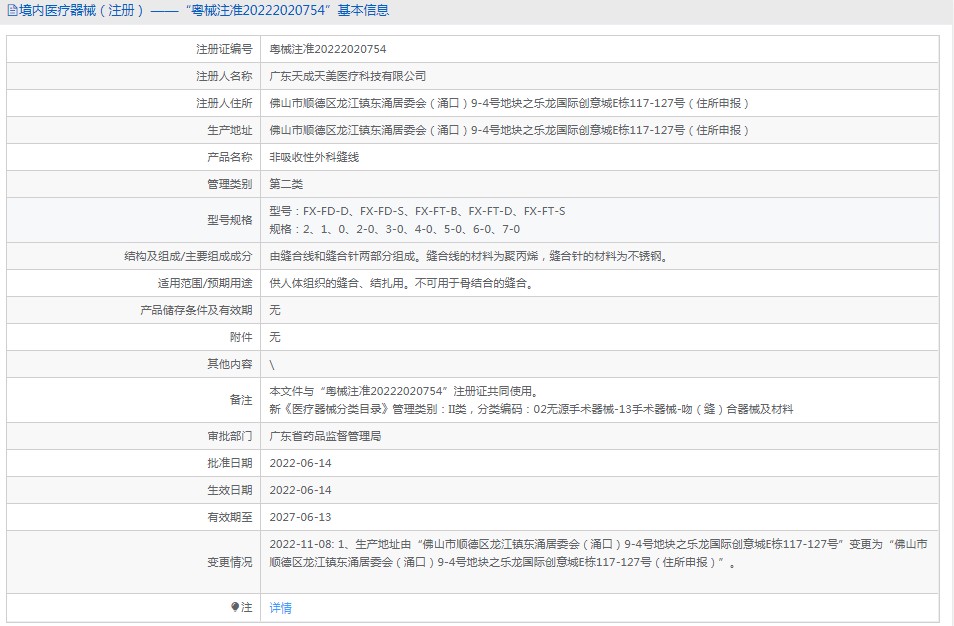Click the 生产地址 address value
This screenshot has width=954, height=626.
click(x=509, y=130)
